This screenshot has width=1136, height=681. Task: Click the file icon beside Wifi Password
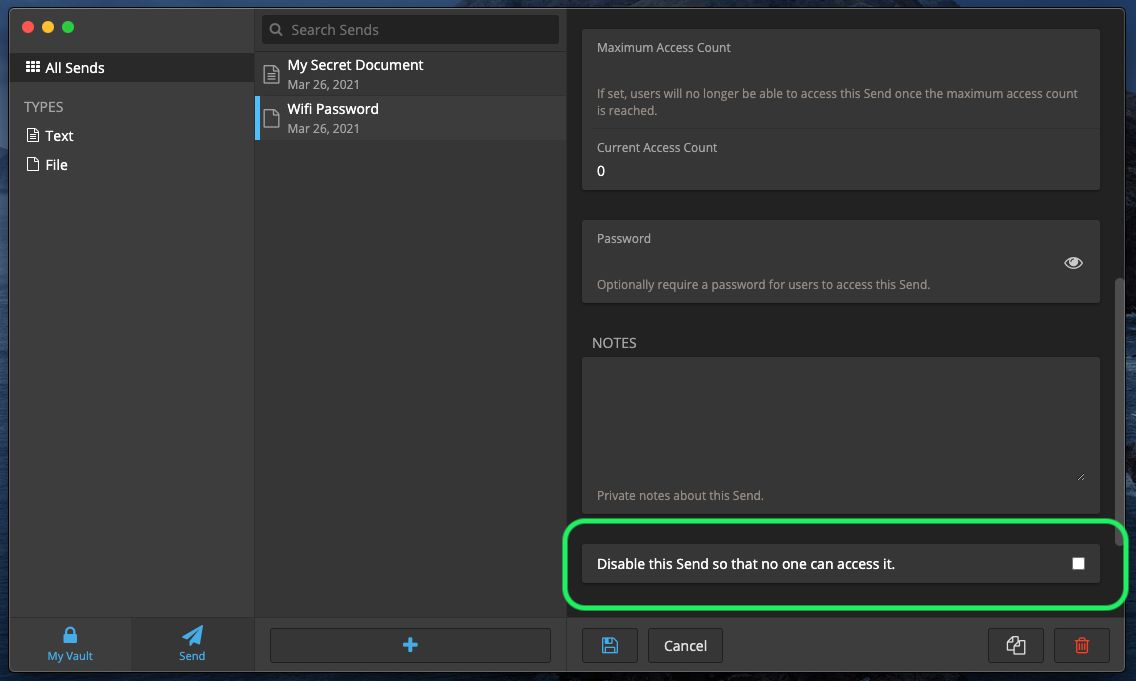tap(271, 118)
